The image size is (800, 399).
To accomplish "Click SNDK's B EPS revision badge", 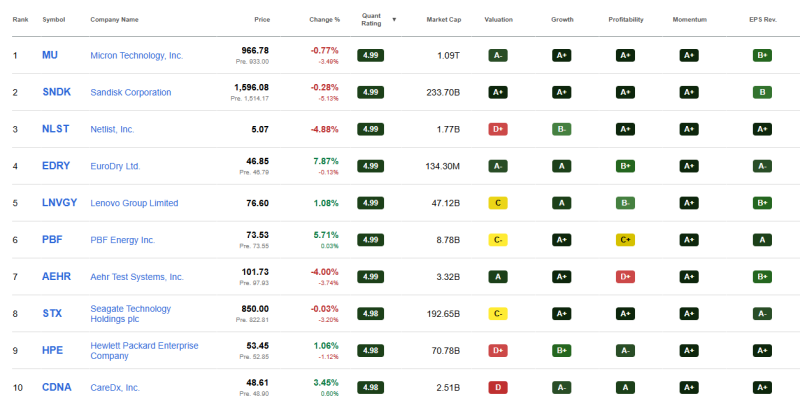I will tap(762, 92).
